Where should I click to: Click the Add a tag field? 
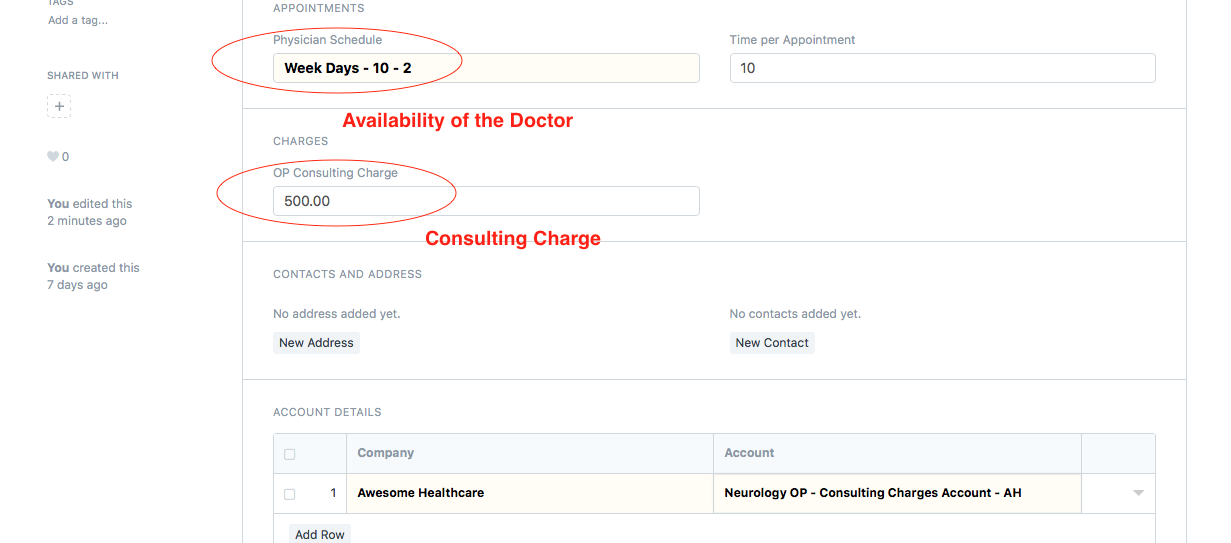[78, 20]
